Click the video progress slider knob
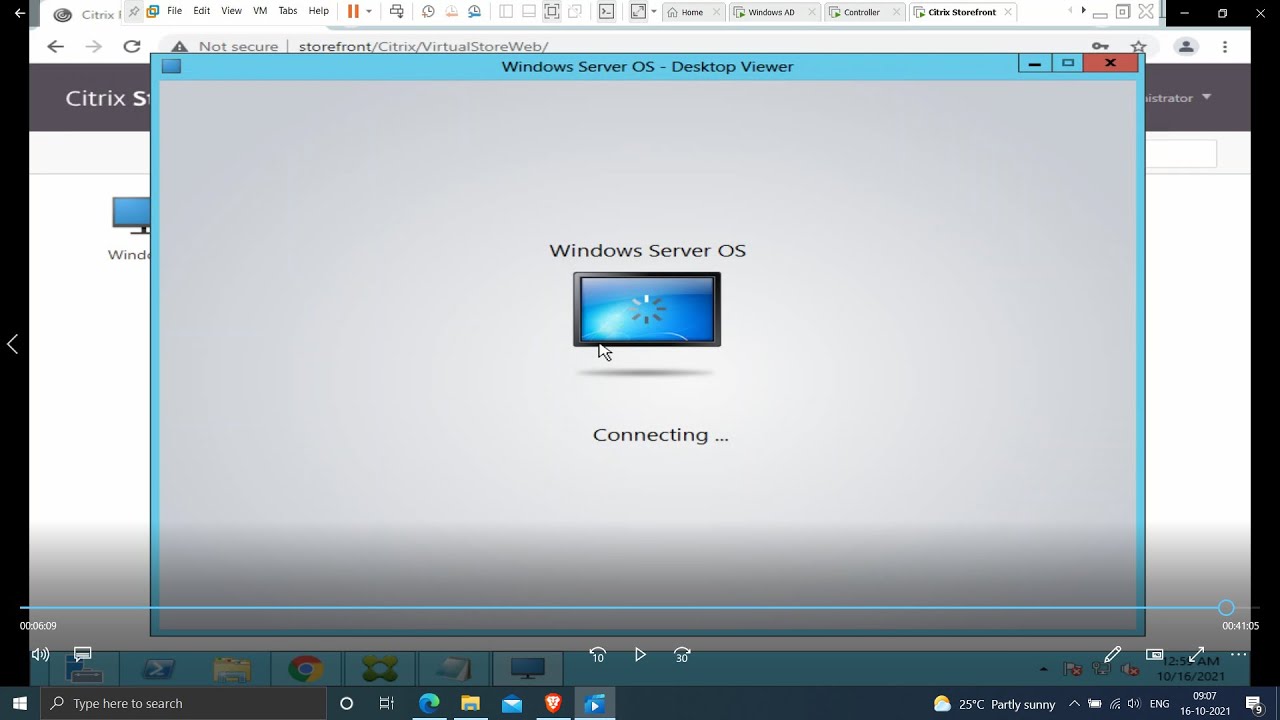 [x=1226, y=608]
